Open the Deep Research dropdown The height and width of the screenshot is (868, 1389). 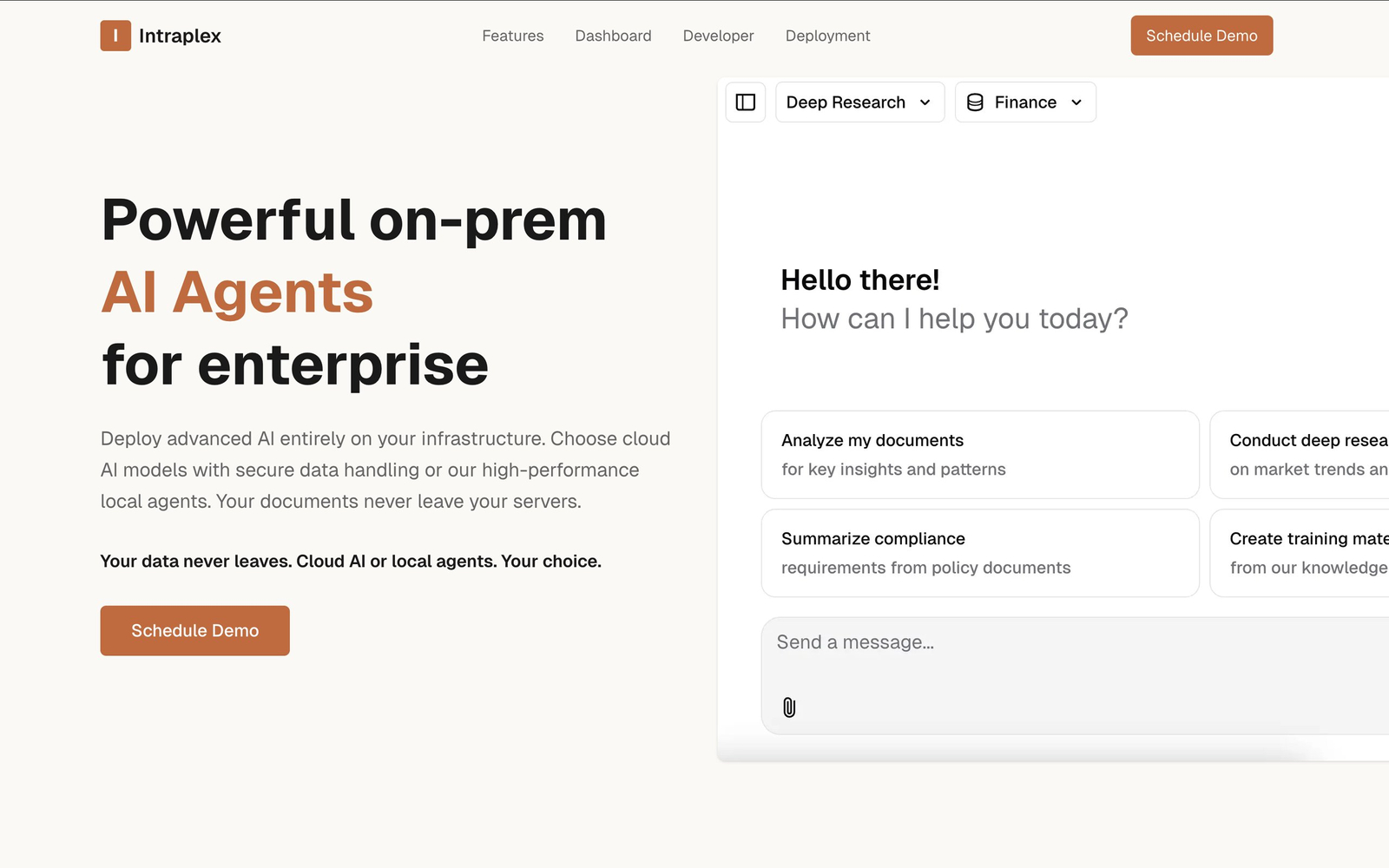tap(859, 102)
